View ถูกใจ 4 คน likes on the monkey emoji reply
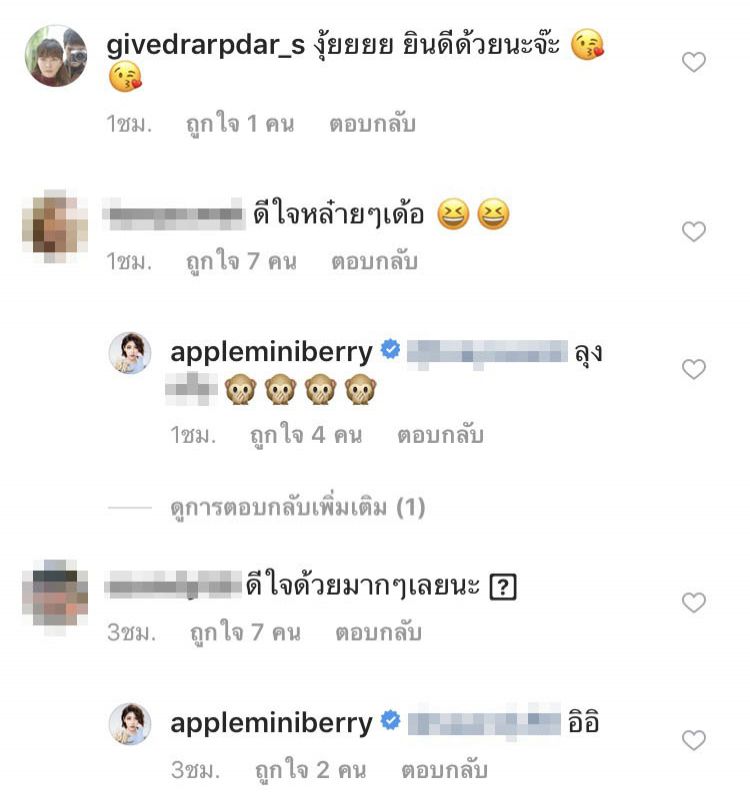 [x=306, y=435]
